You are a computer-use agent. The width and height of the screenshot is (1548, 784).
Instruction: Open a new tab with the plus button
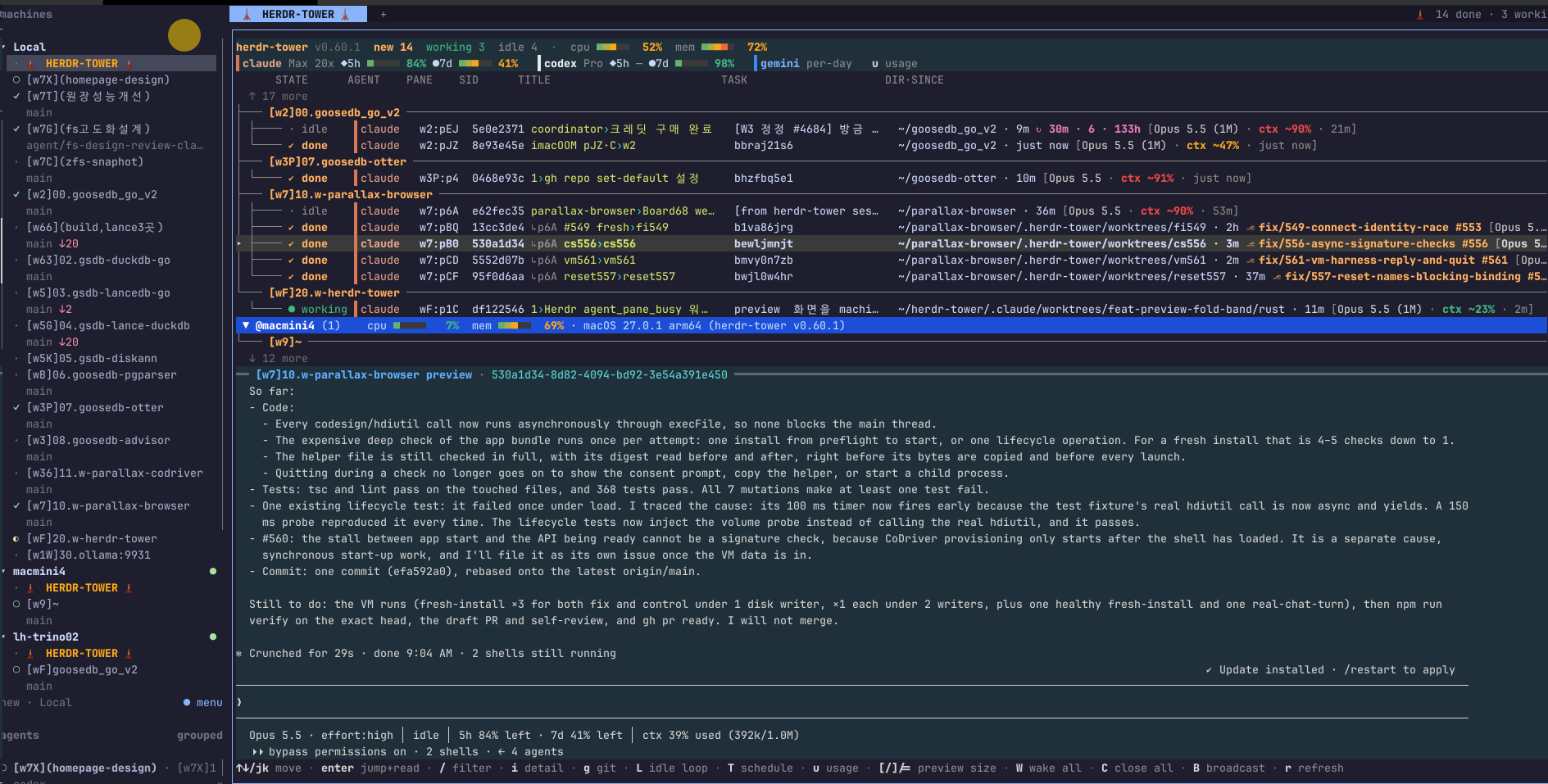pos(383,14)
